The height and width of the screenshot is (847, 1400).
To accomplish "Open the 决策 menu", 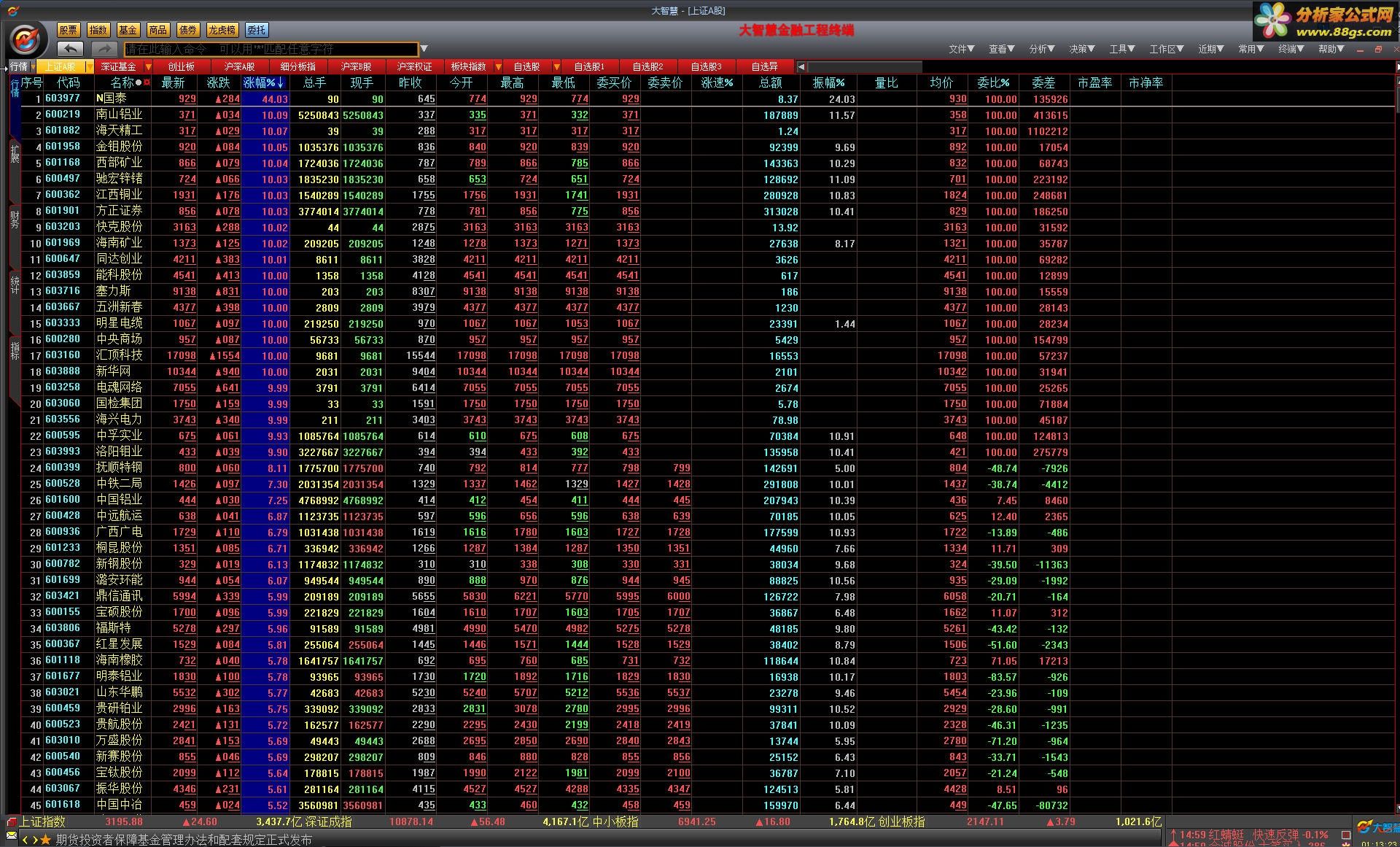I will pyautogui.click(x=1082, y=49).
